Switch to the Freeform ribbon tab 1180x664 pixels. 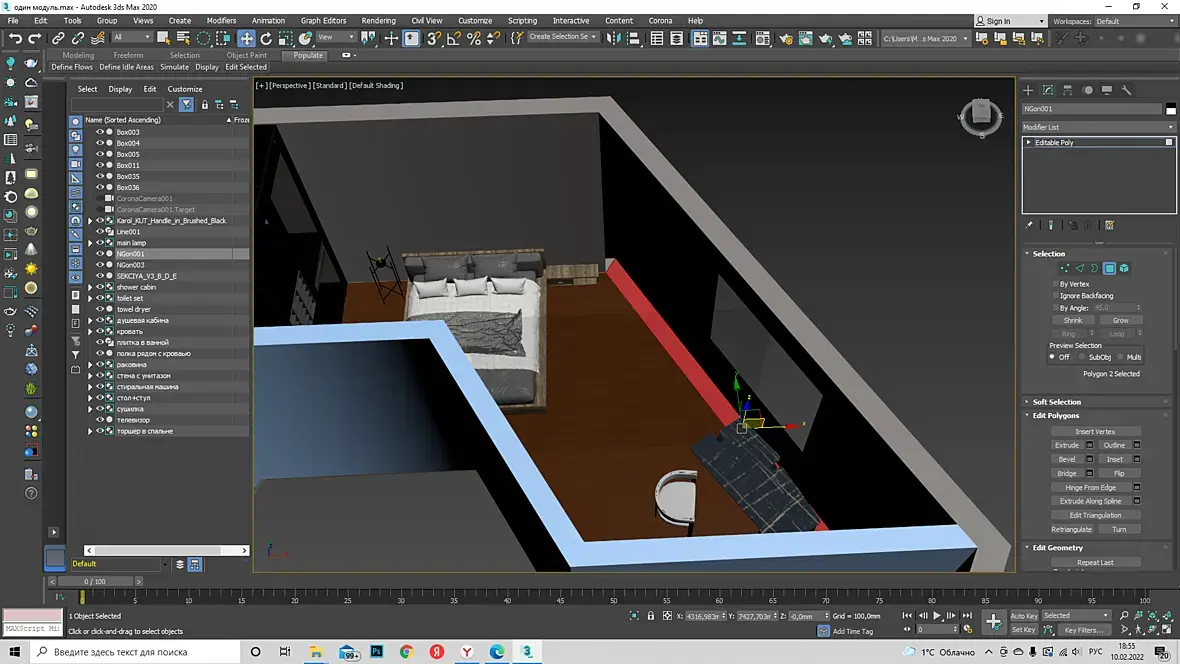click(x=128, y=55)
